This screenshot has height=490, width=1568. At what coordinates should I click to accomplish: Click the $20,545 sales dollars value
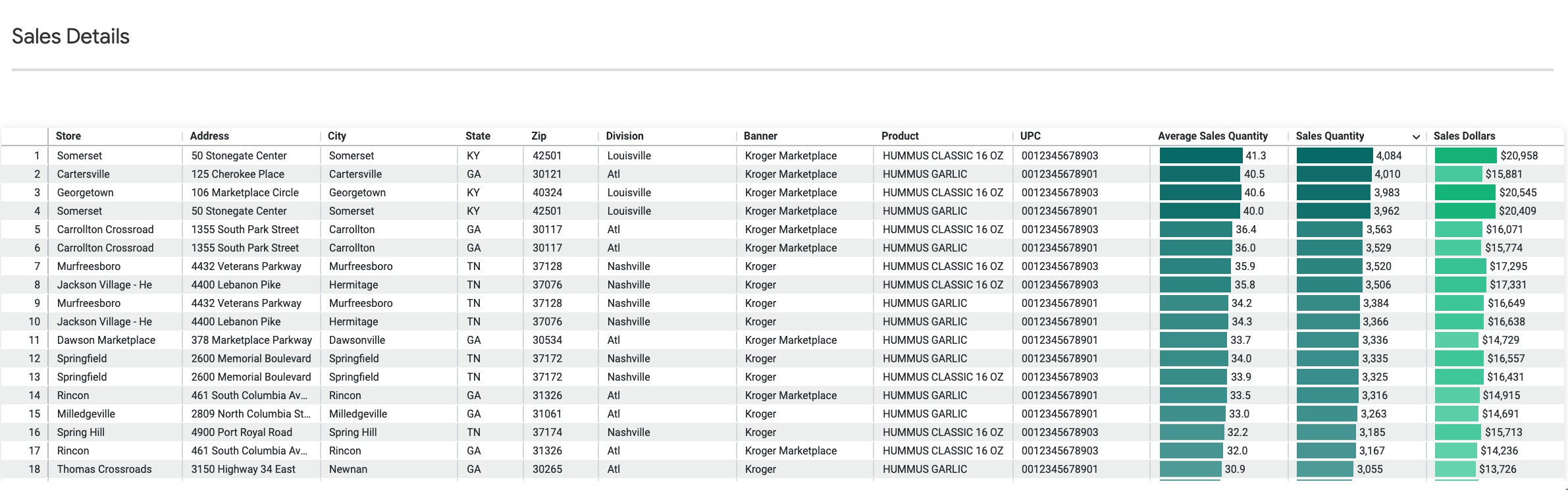click(1518, 192)
